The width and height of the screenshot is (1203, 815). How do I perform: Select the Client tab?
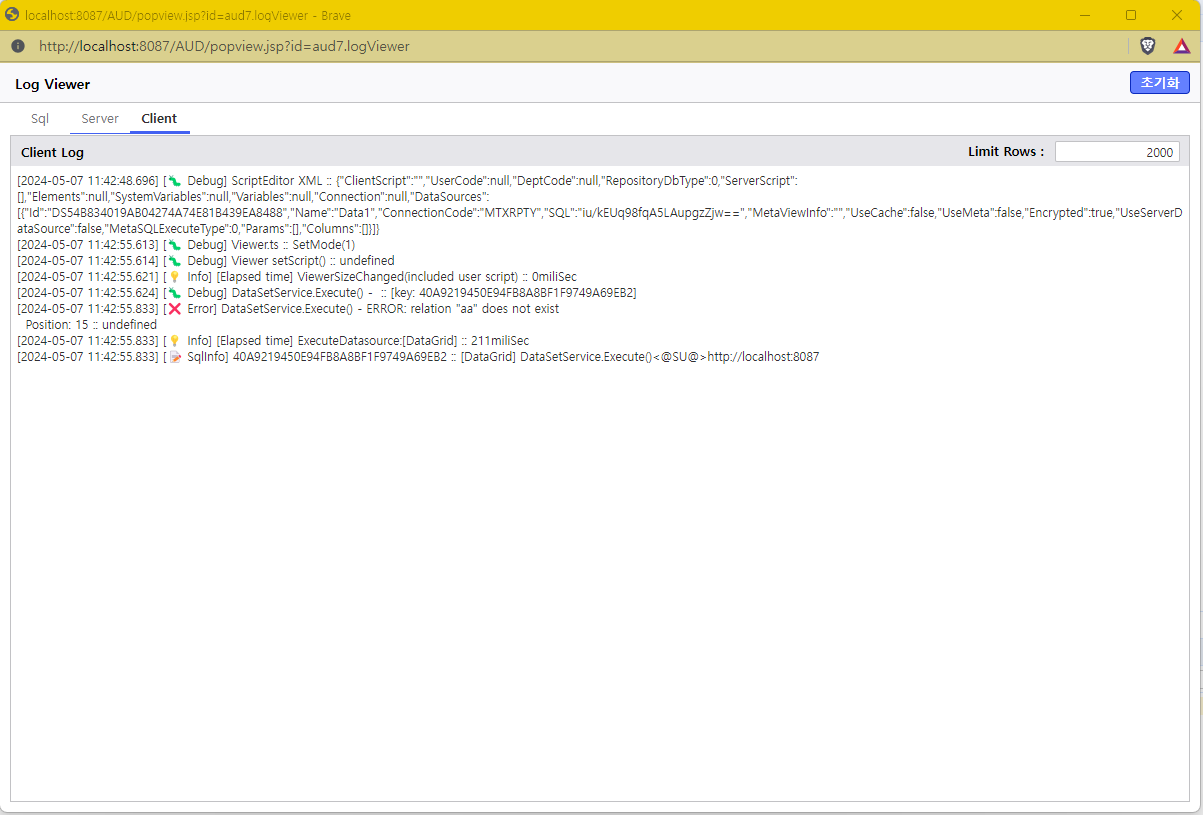click(x=159, y=118)
